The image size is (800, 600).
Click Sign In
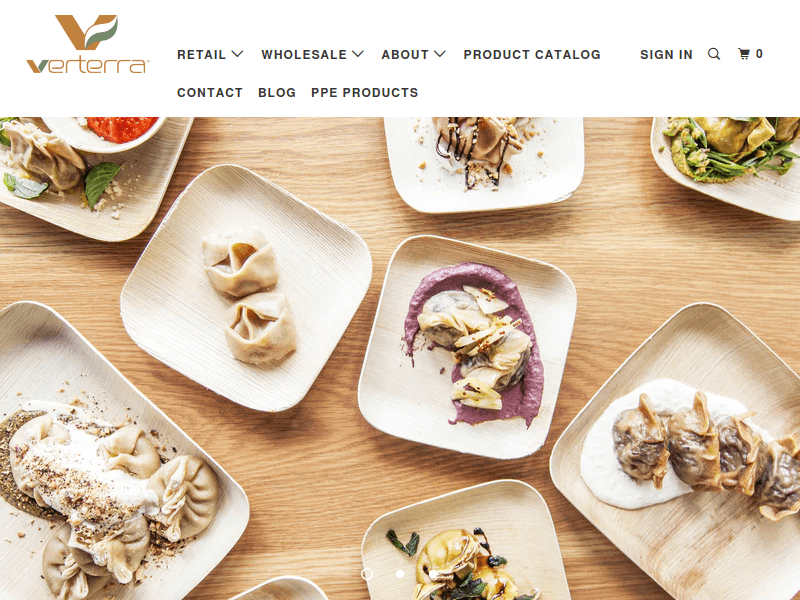coord(666,55)
